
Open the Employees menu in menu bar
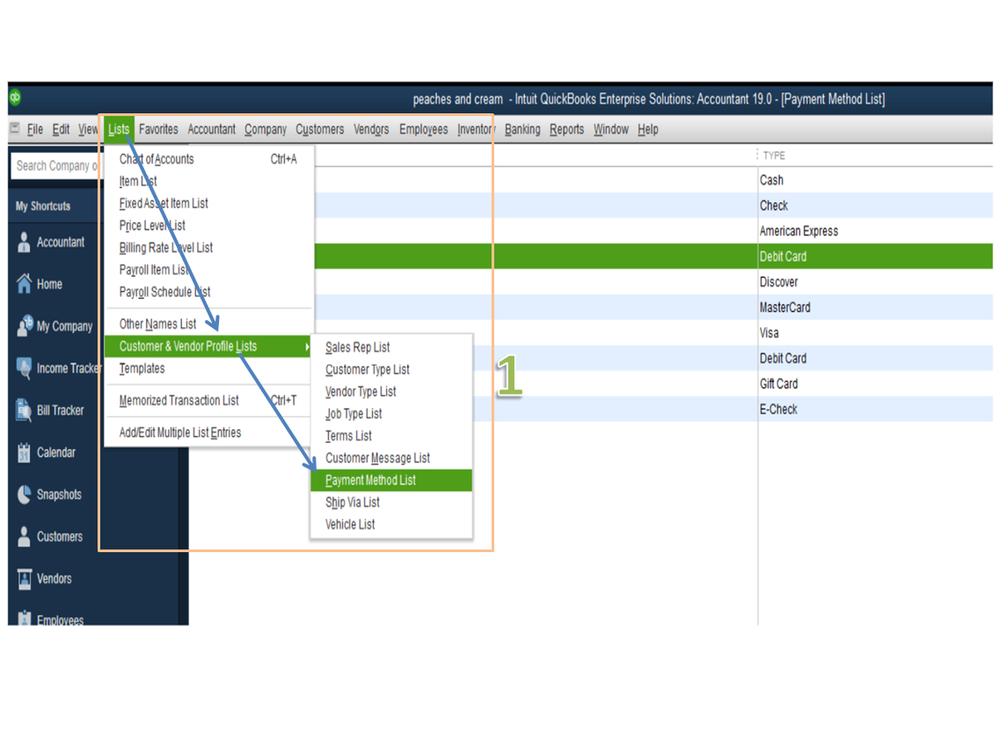[x=424, y=129]
